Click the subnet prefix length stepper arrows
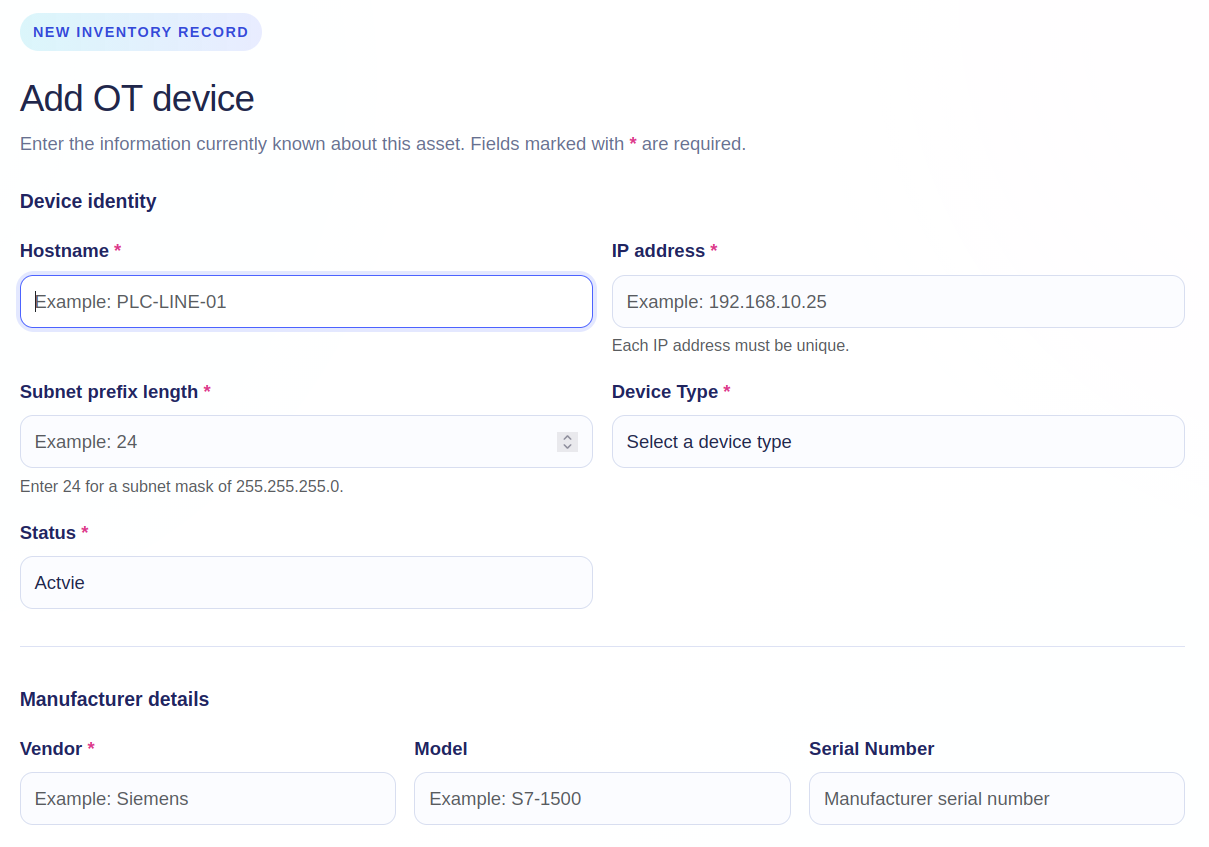The image size is (1209, 847). pyautogui.click(x=567, y=441)
